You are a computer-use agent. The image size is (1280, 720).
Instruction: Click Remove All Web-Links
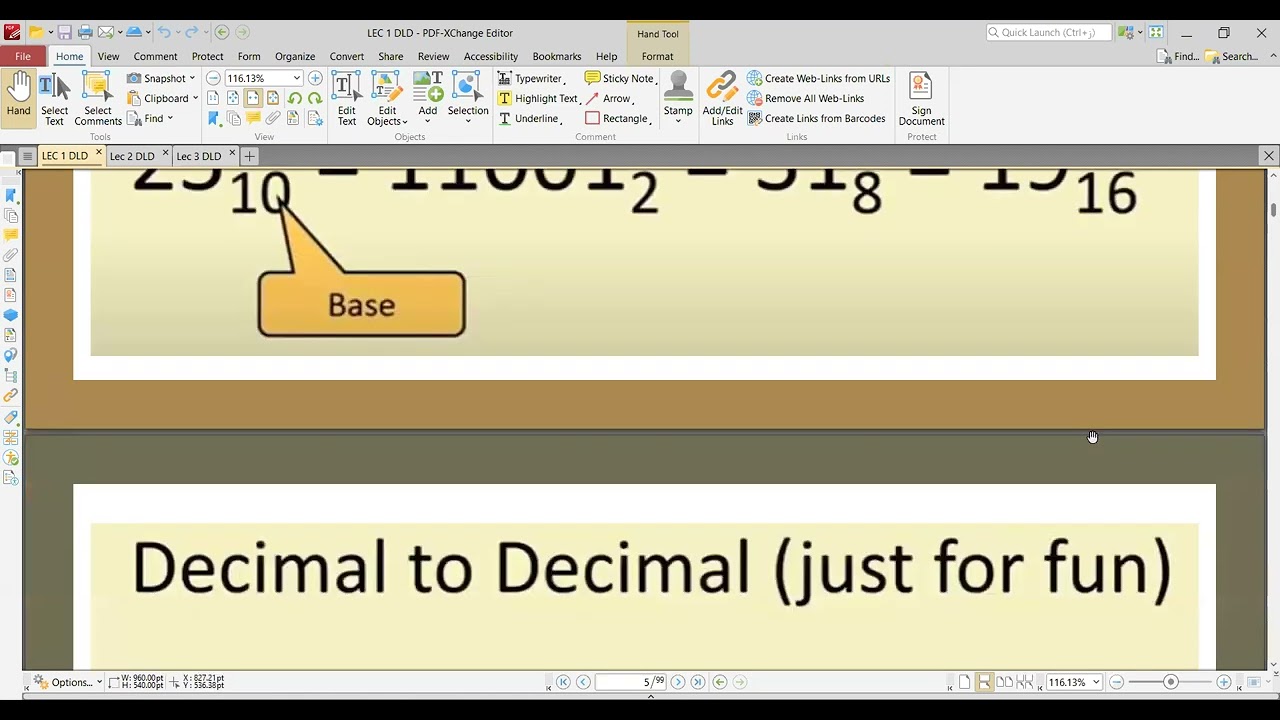pos(806,98)
